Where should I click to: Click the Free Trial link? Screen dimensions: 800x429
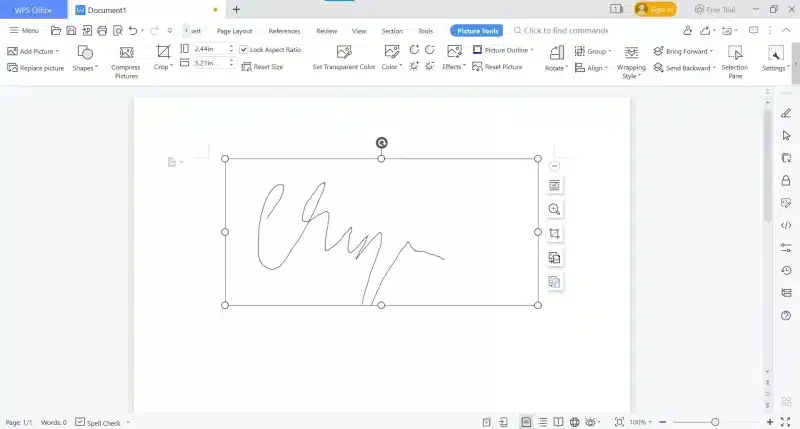(715, 9)
